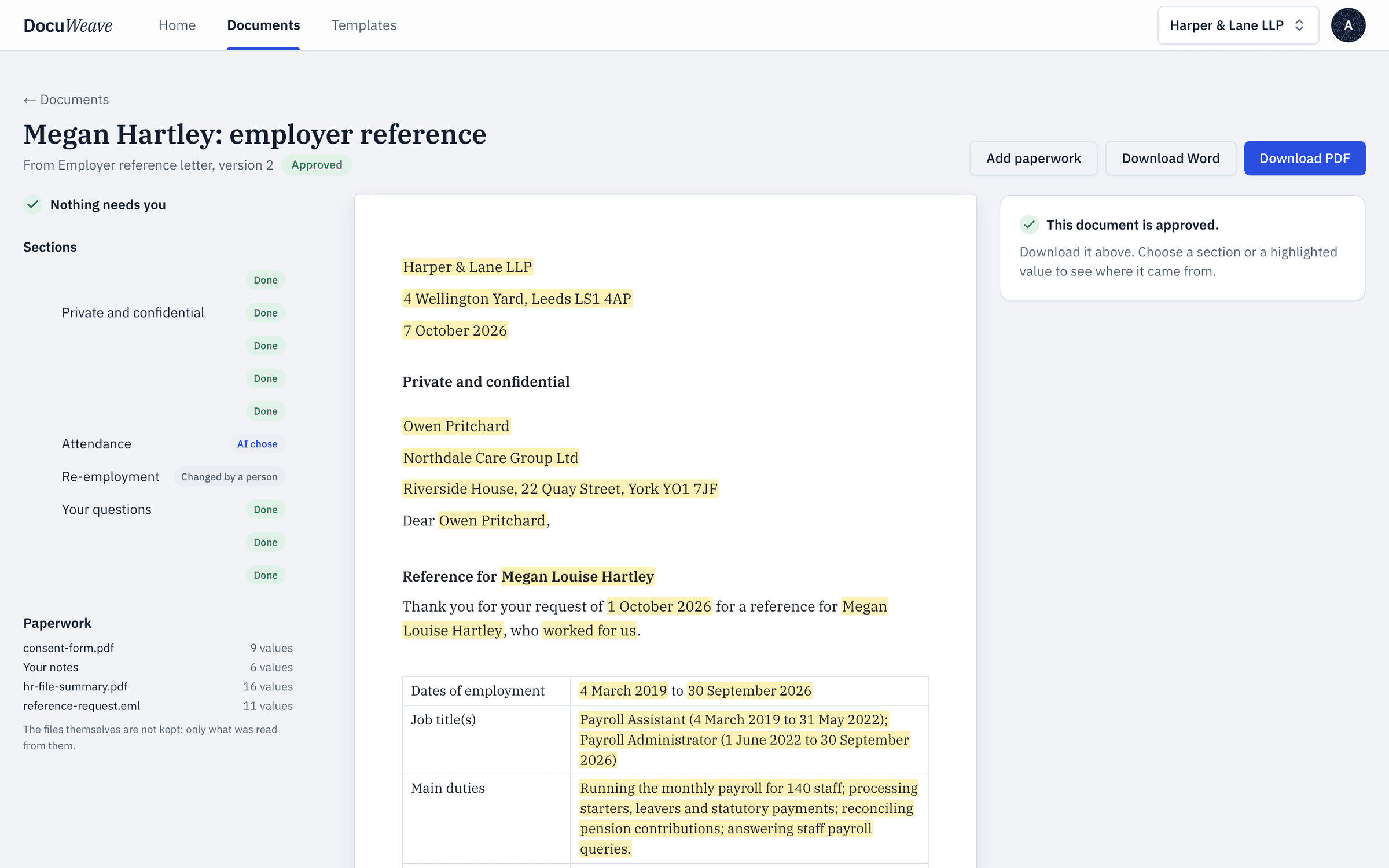Click the Changed by a person badge
The height and width of the screenshot is (868, 1389).
[229, 477]
